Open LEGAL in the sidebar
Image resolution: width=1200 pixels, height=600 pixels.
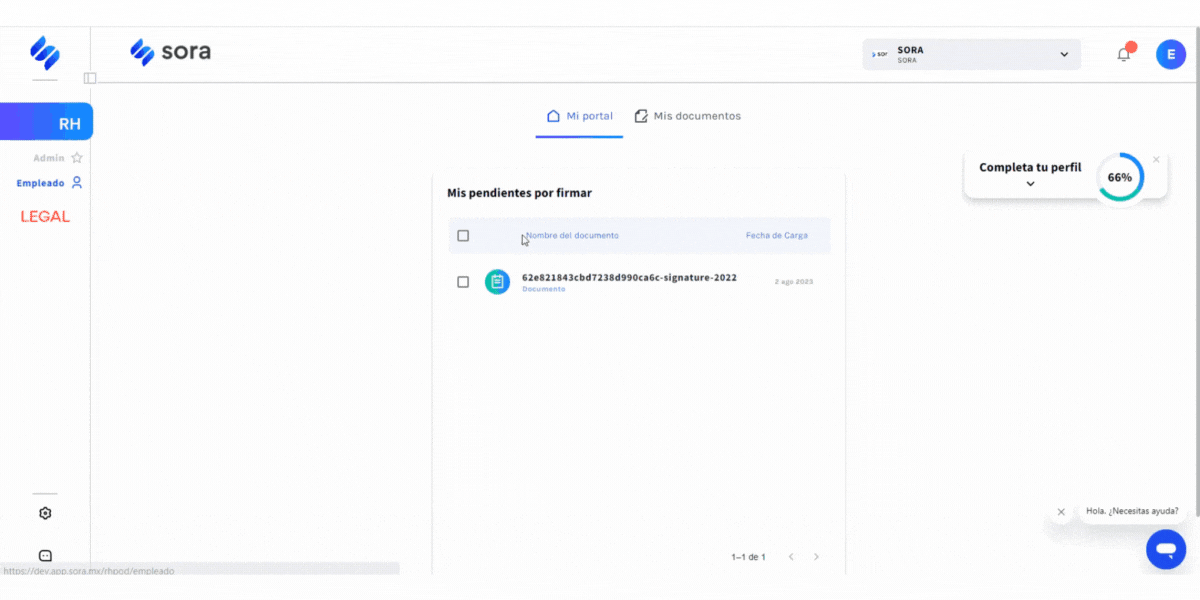[x=44, y=216]
